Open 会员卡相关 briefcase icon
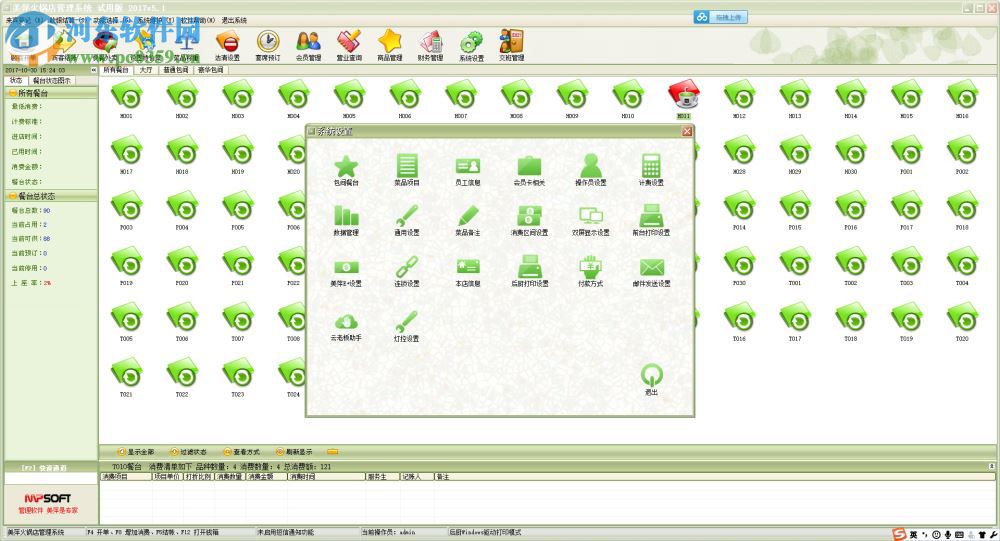 (529, 167)
